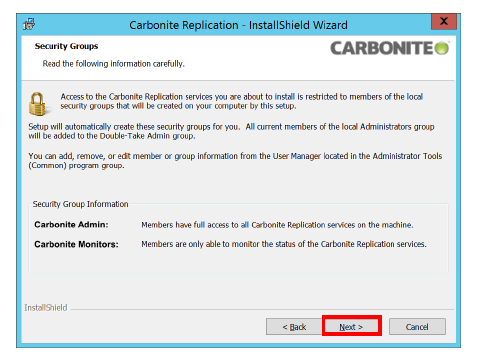
Task: Select 'Read the following information carefully.' text
Action: (113, 64)
